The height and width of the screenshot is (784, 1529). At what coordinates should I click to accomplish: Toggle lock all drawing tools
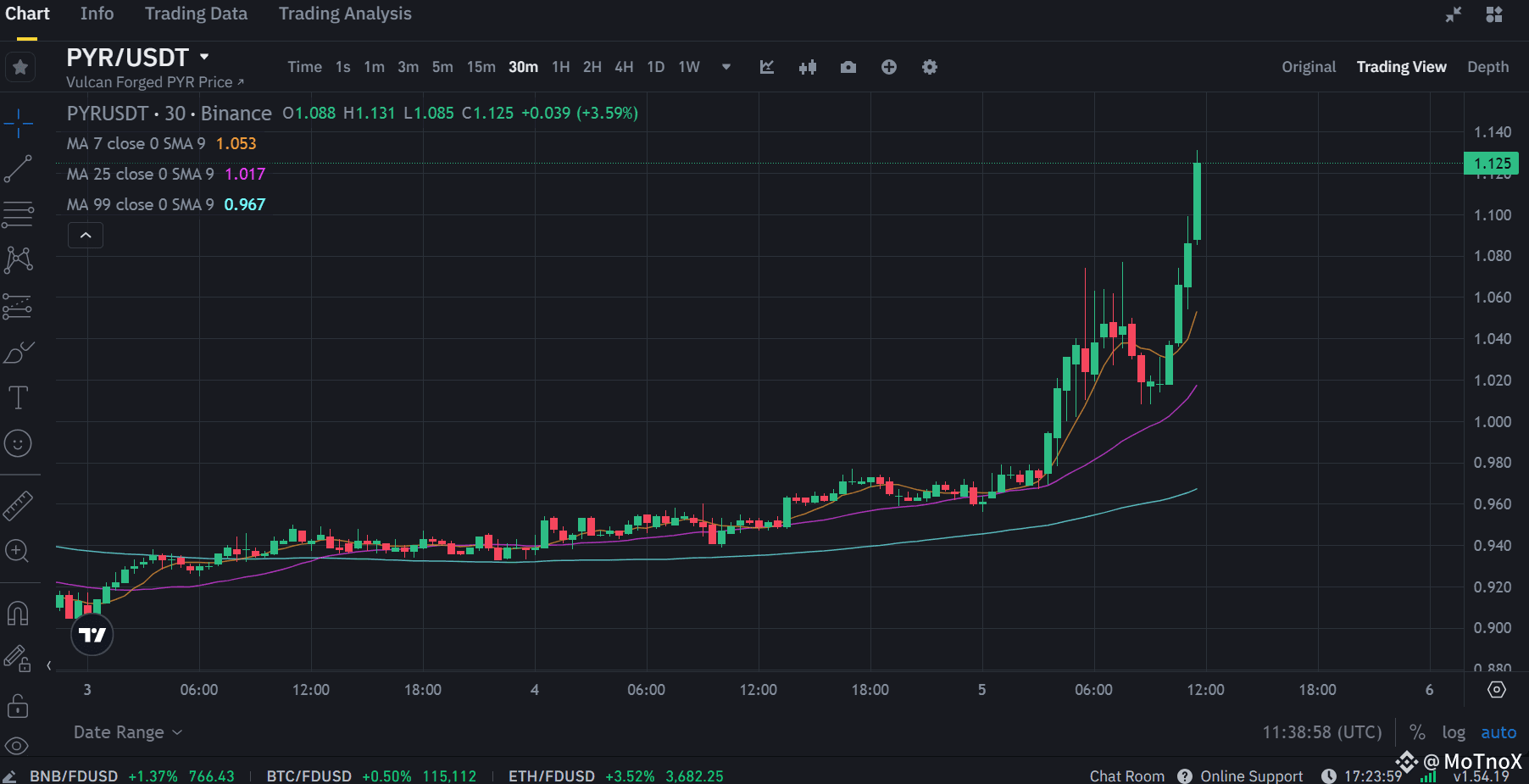pos(18,704)
